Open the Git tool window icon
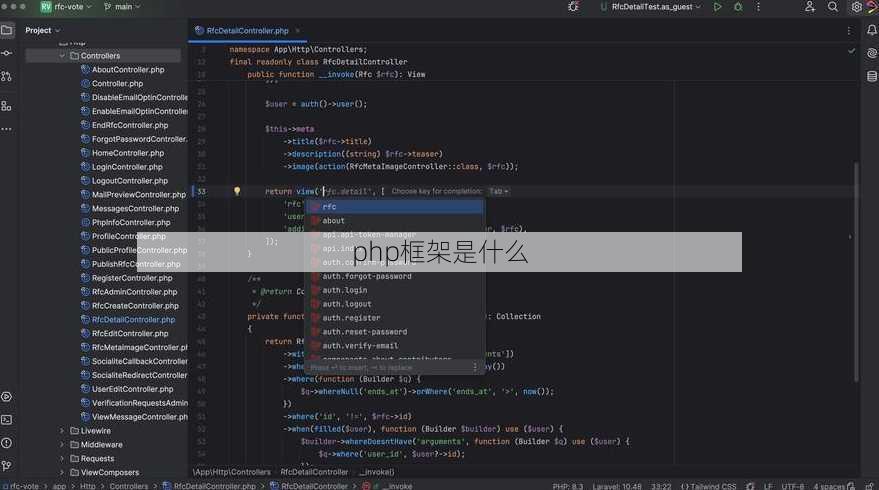 (x=7, y=466)
